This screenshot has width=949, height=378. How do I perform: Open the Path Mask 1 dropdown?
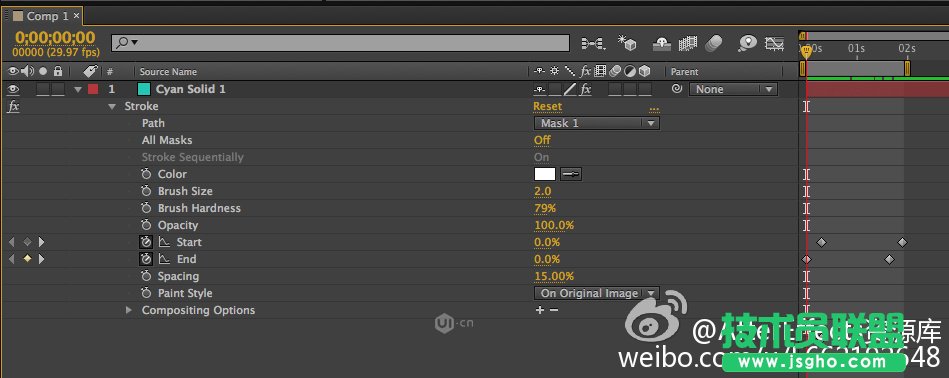pos(596,123)
